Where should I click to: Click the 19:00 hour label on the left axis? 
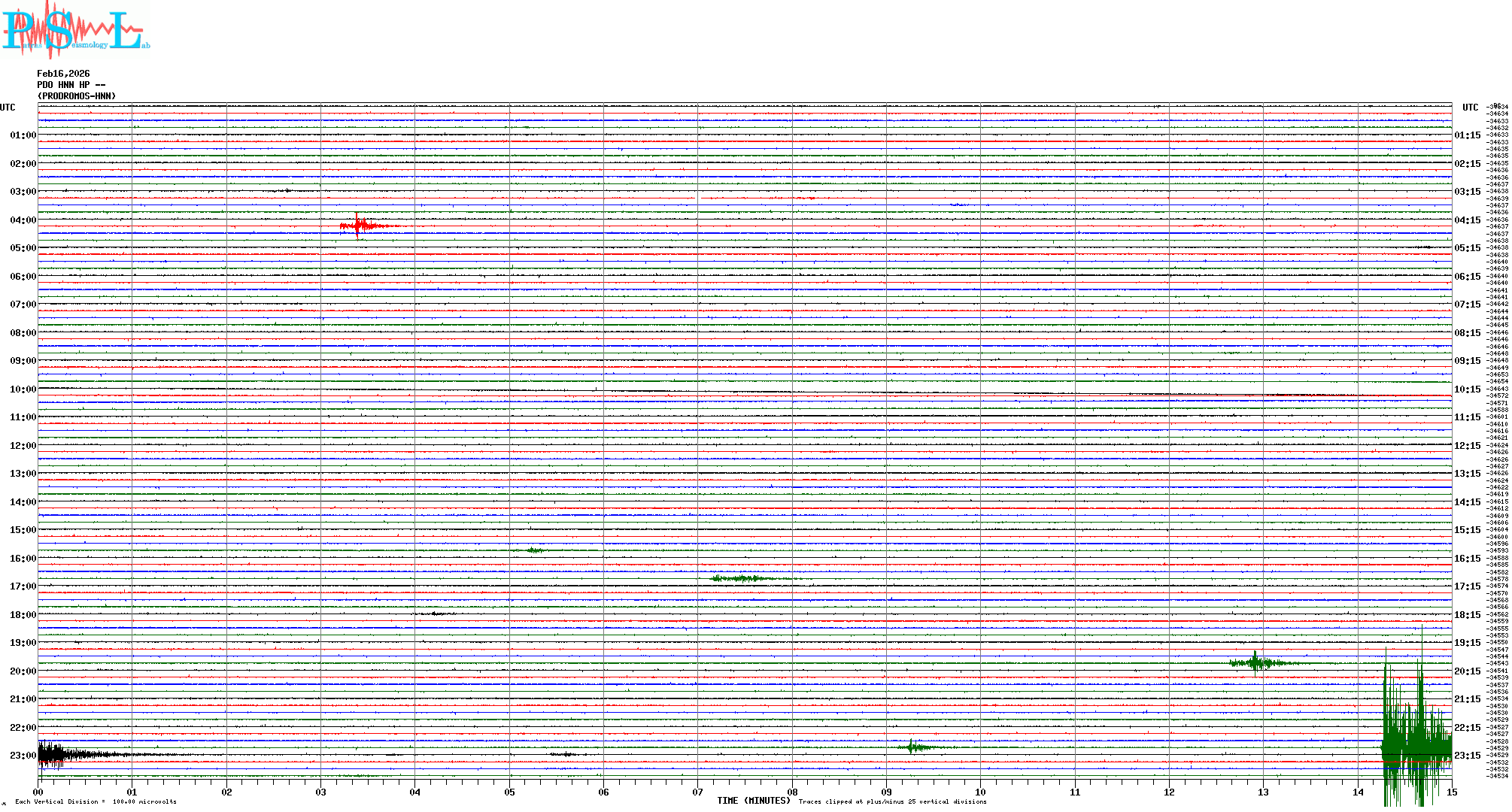23,643
